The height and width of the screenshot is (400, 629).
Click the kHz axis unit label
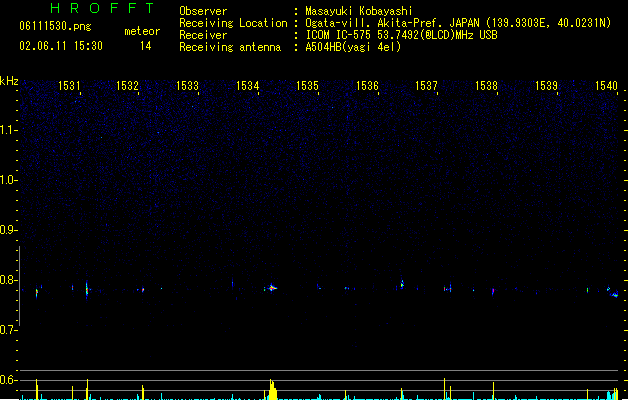click(9, 81)
